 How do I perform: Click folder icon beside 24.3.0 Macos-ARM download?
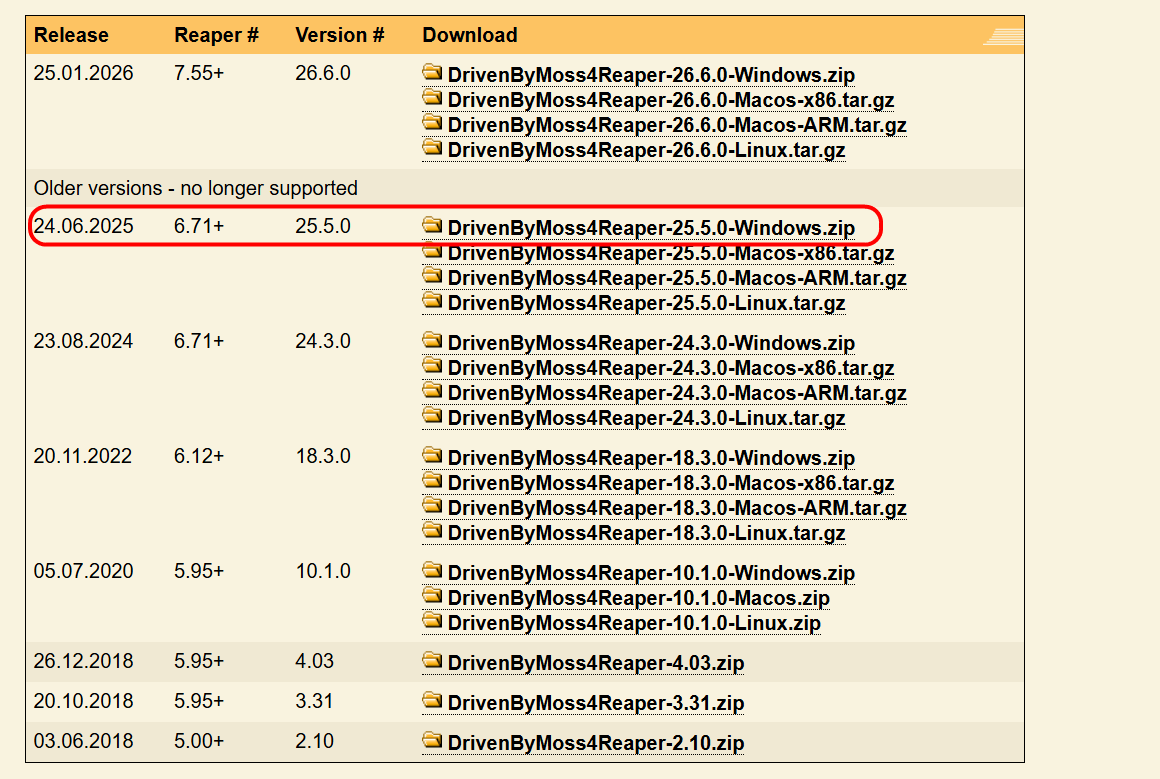(432, 391)
